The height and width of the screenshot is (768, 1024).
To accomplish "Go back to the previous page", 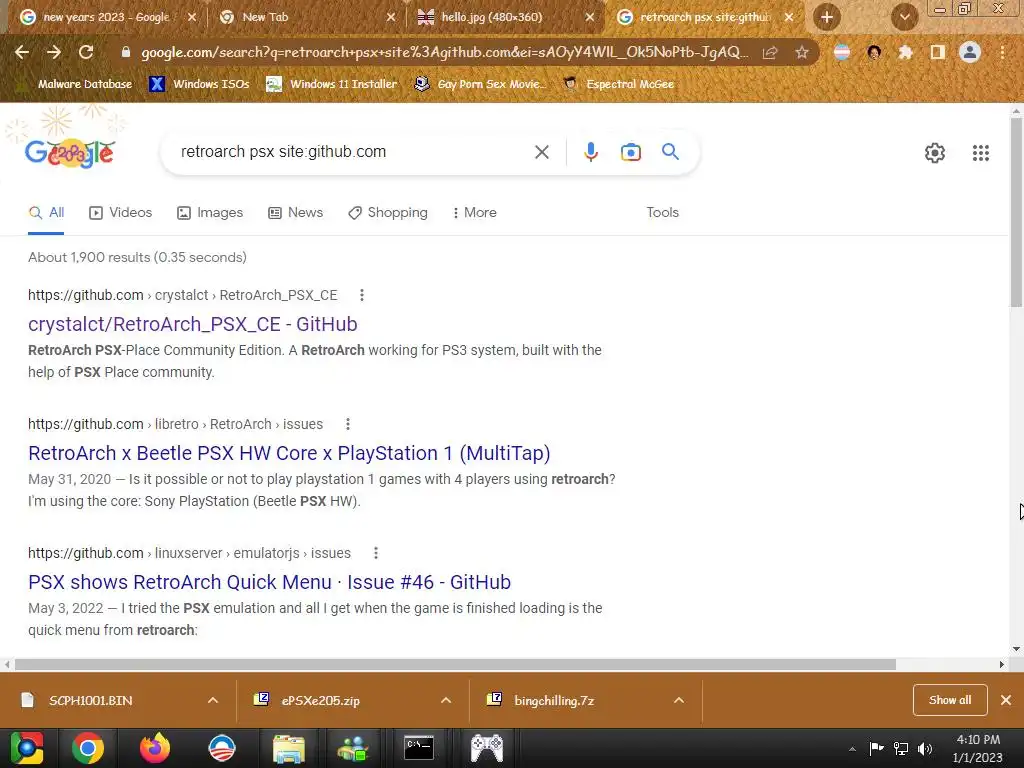I will click(22, 52).
